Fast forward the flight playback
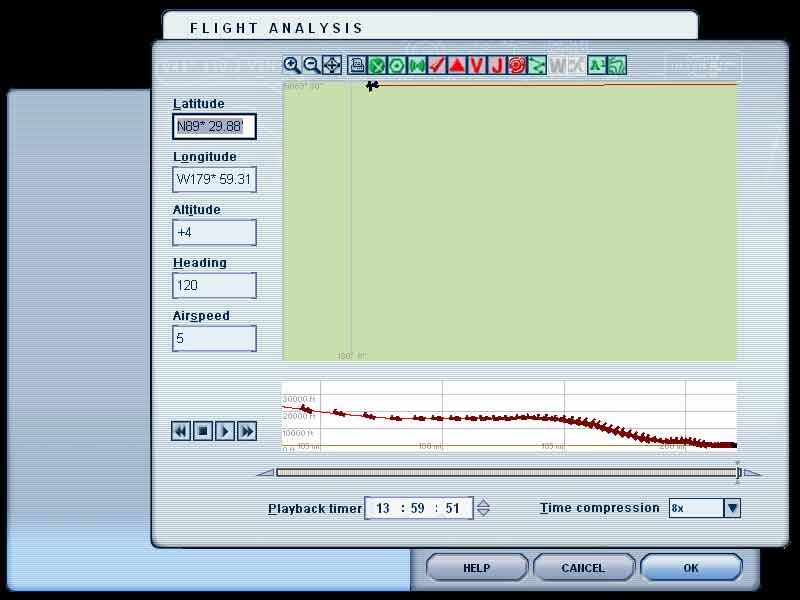Image resolution: width=800 pixels, height=600 pixels. pos(247,431)
